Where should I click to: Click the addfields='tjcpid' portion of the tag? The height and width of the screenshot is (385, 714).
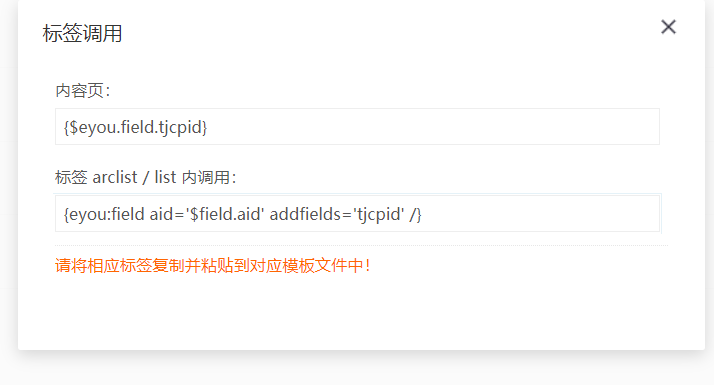[337, 214]
